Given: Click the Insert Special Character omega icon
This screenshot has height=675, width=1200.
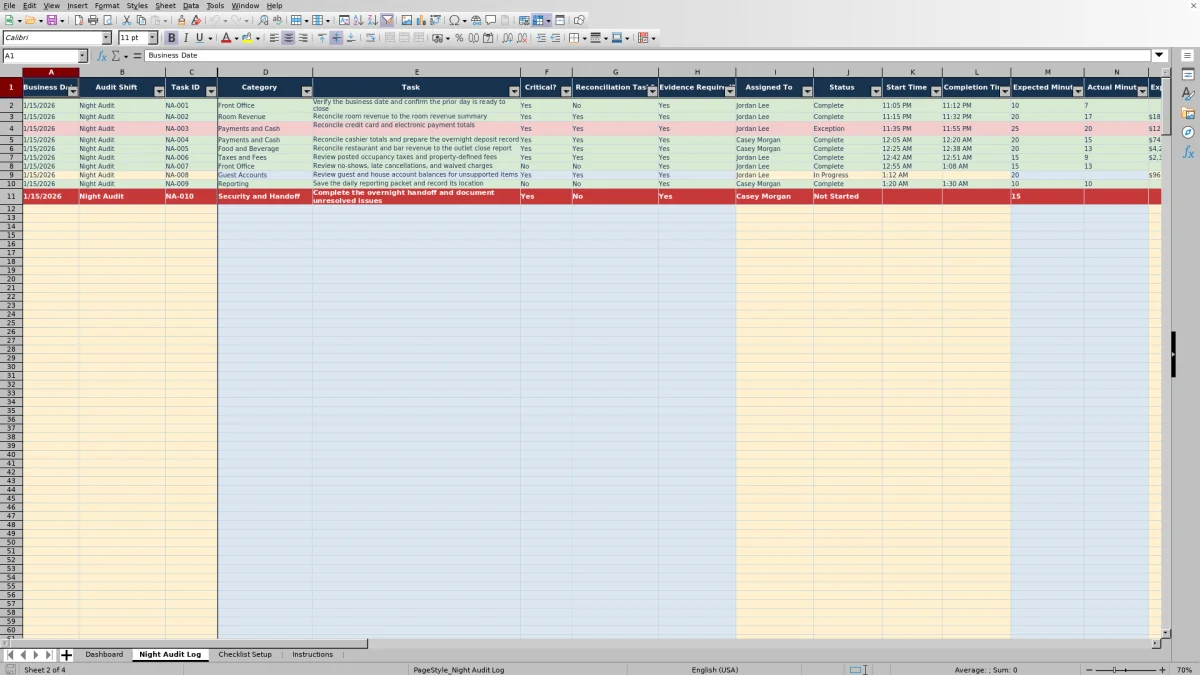Looking at the screenshot, I should (454, 20).
